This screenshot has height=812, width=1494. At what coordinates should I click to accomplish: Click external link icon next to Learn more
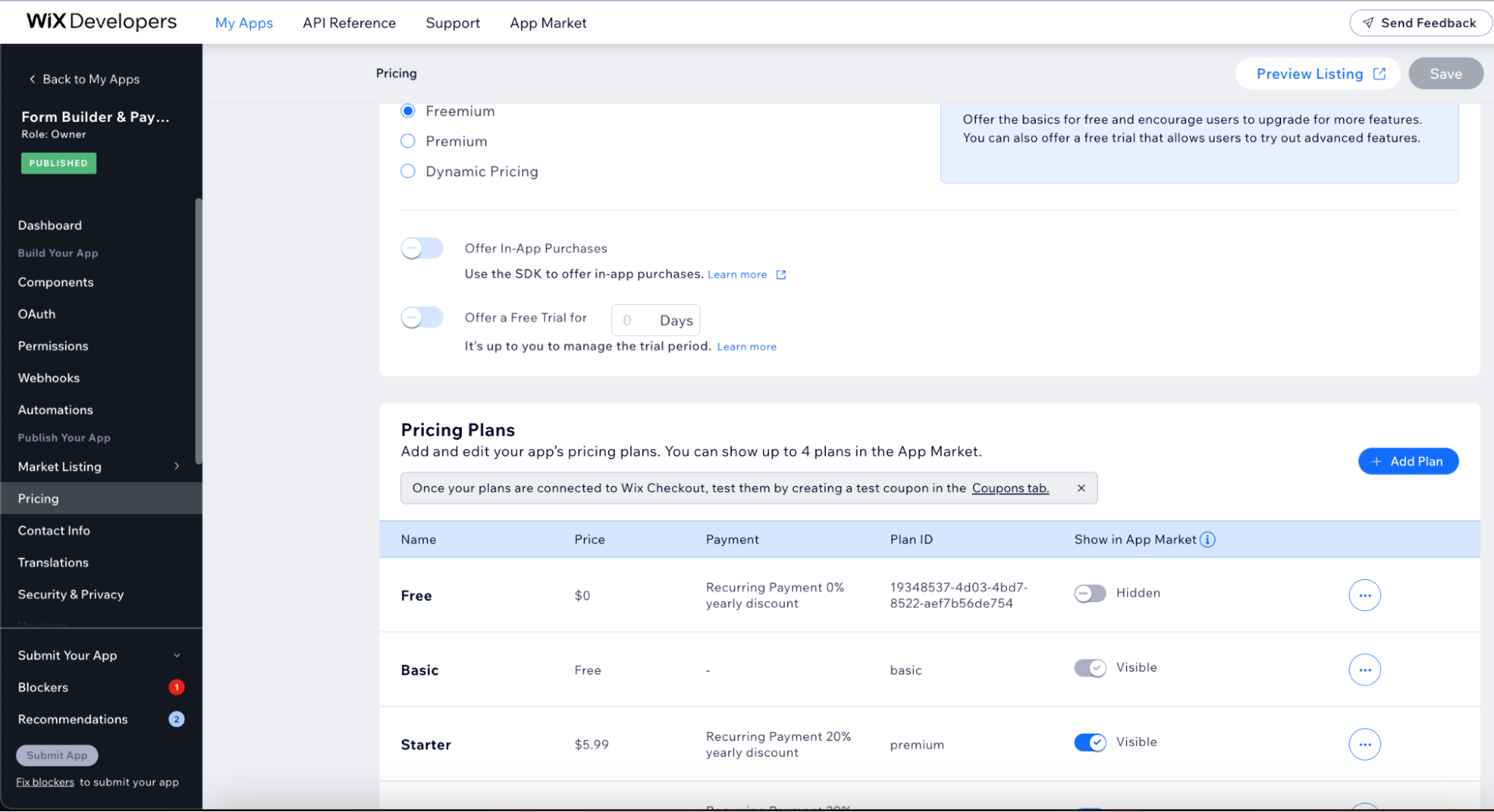781,275
